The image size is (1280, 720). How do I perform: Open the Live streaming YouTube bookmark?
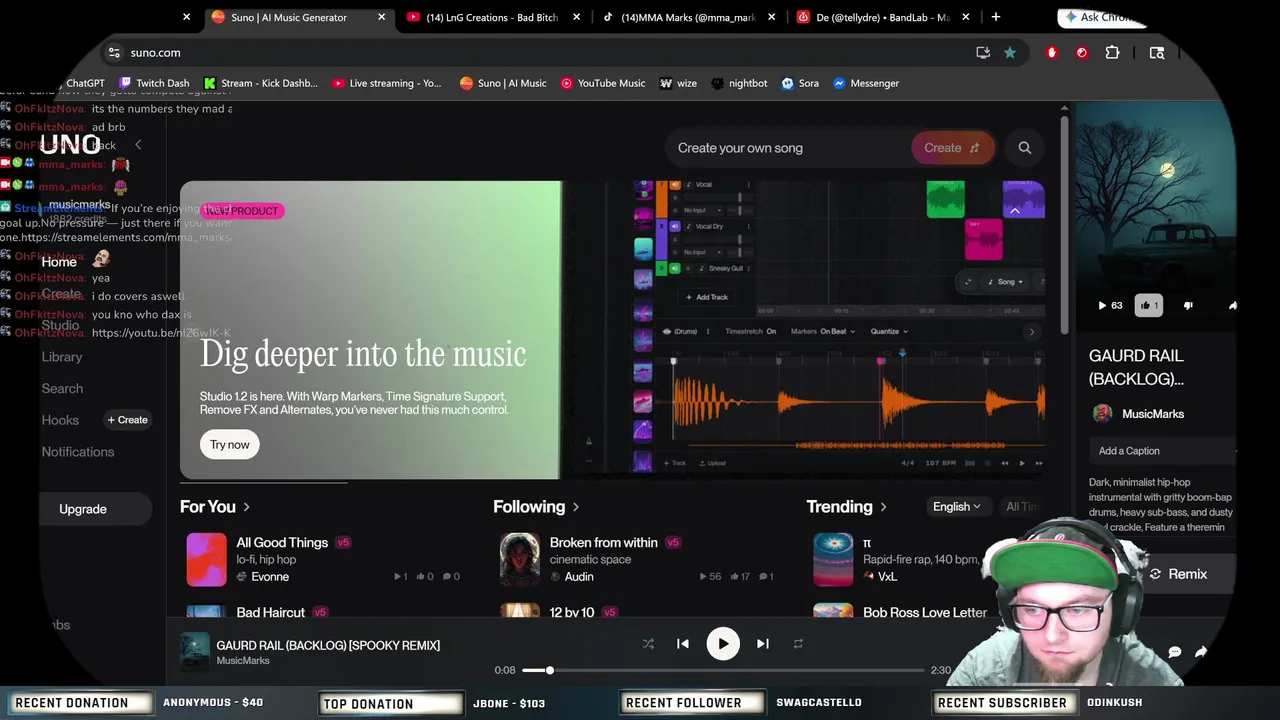coord(386,83)
